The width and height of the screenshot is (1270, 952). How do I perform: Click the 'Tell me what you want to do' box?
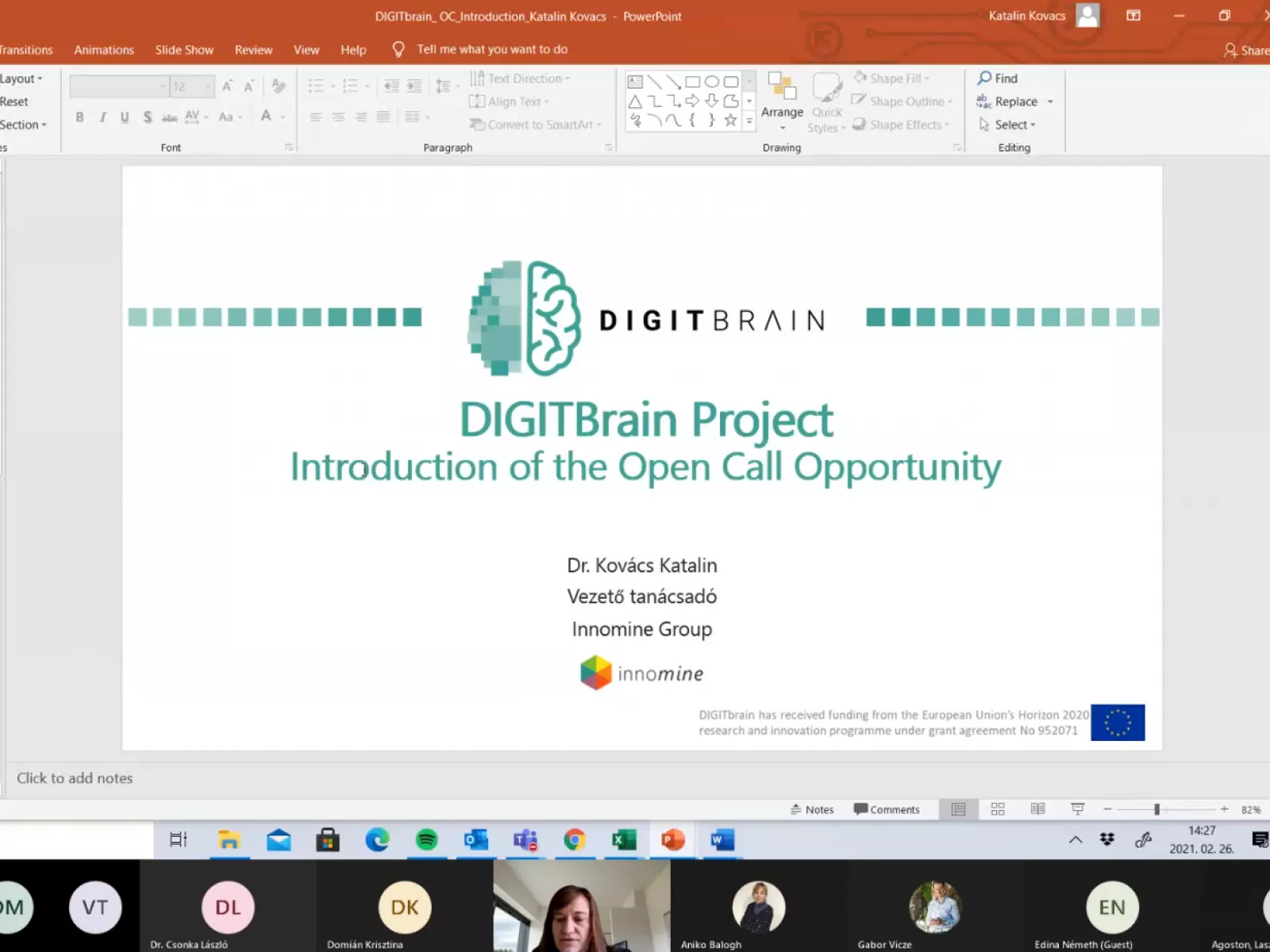pos(492,49)
